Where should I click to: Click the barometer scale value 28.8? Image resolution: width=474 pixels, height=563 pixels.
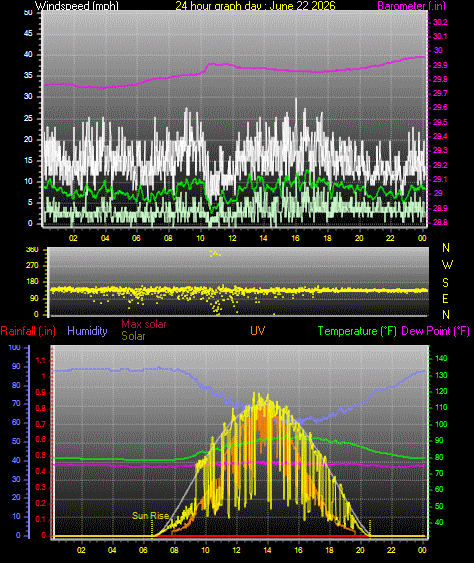[x=440, y=222]
